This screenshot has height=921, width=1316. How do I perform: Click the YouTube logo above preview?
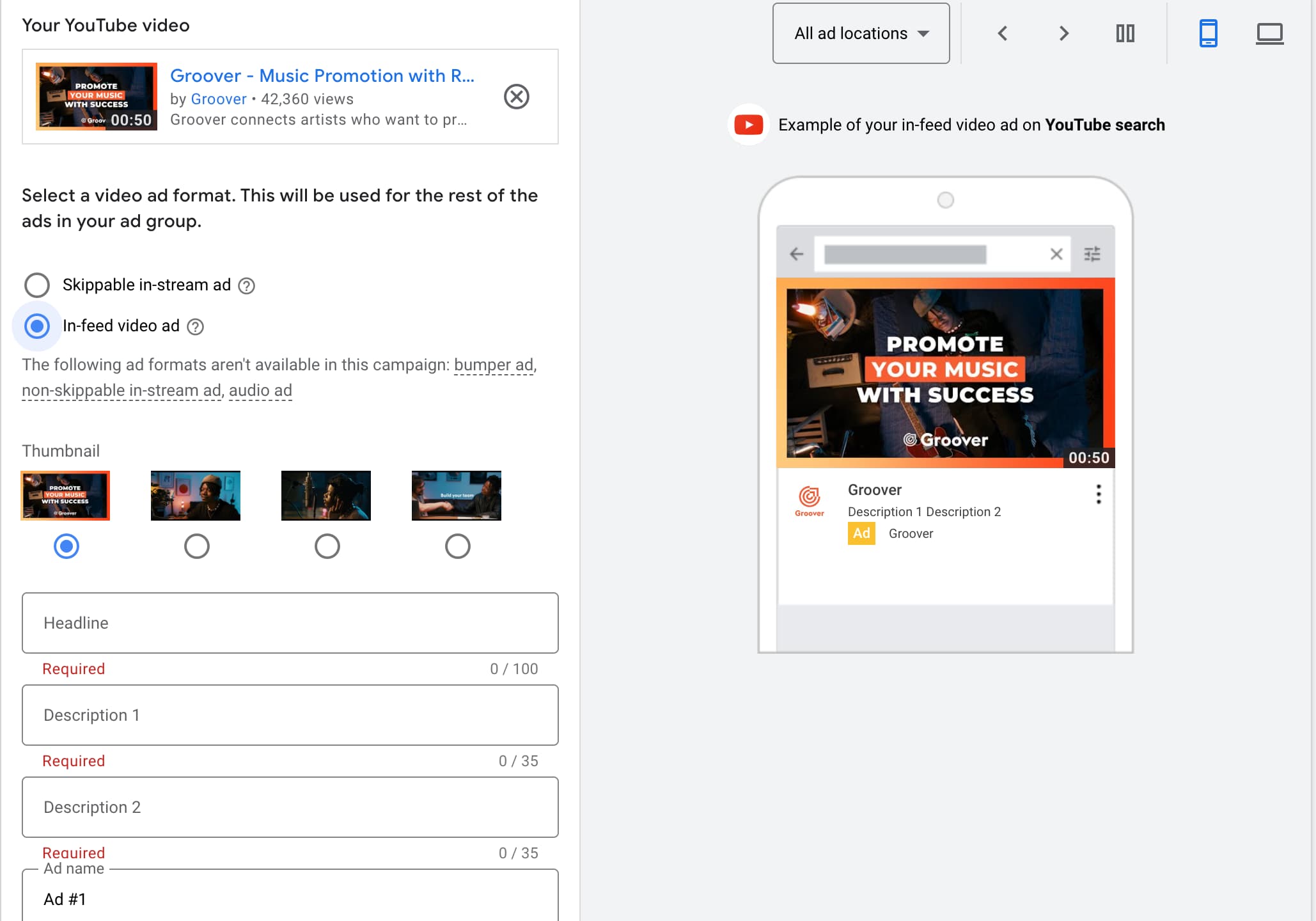pyautogui.click(x=749, y=125)
